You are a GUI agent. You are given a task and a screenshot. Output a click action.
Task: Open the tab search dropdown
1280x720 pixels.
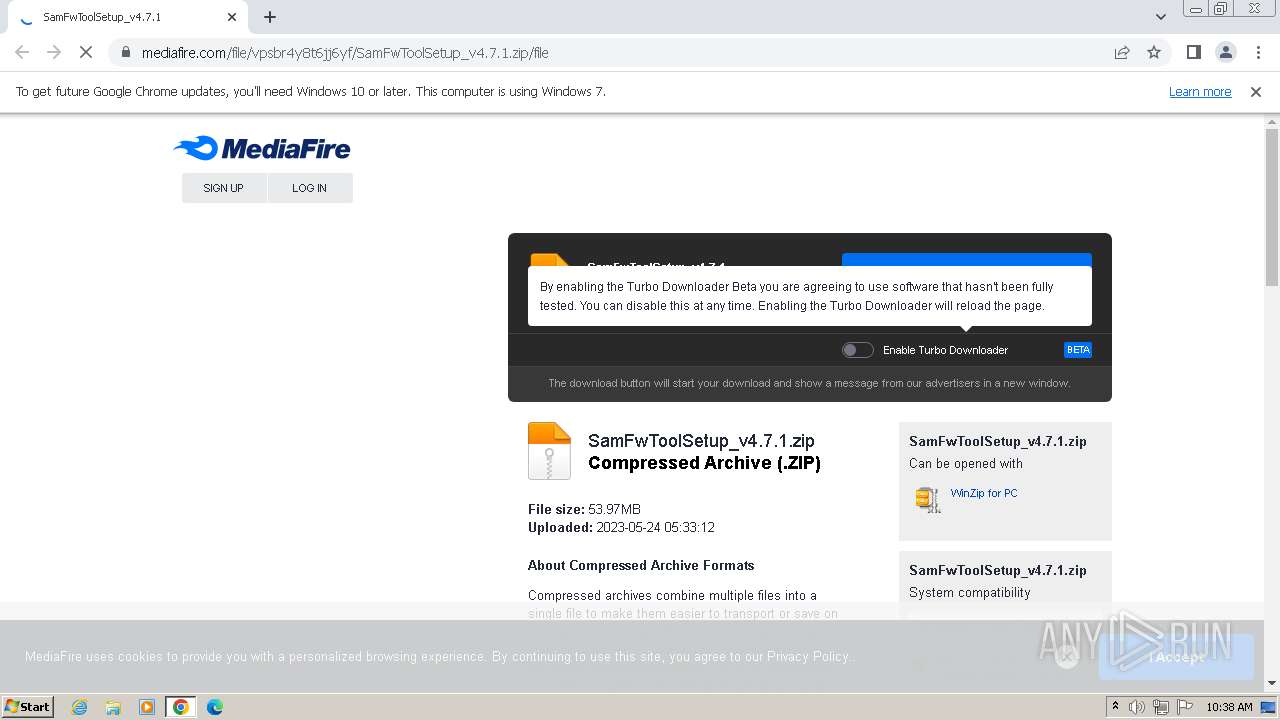pyautogui.click(x=1160, y=17)
